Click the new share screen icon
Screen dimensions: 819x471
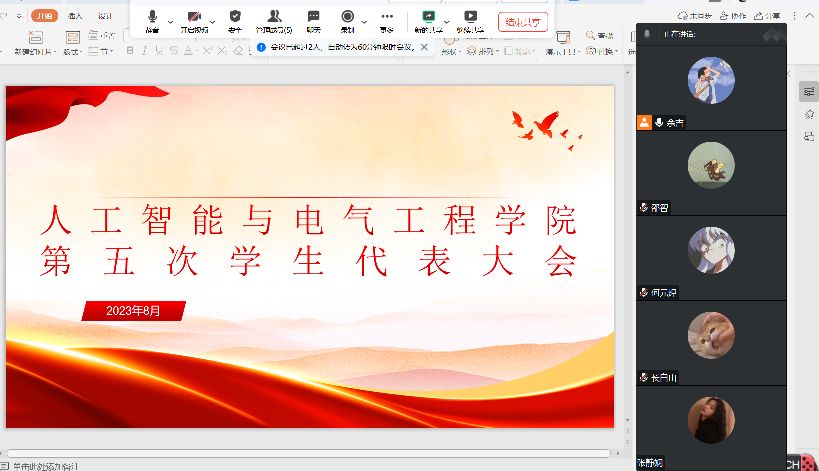[x=429, y=18]
